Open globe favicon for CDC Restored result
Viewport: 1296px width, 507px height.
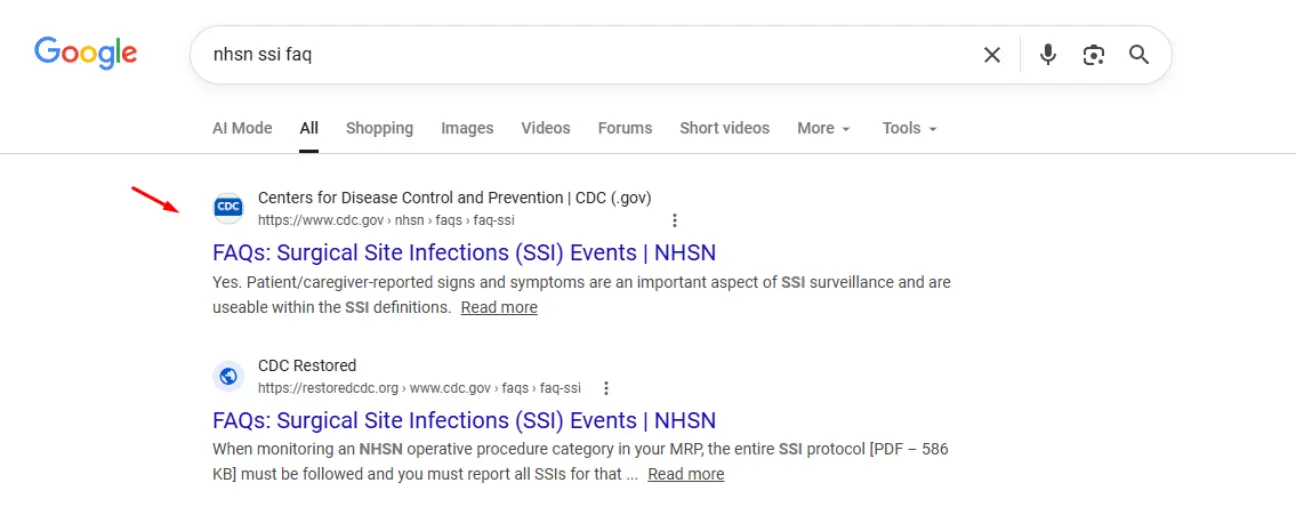pos(229,376)
